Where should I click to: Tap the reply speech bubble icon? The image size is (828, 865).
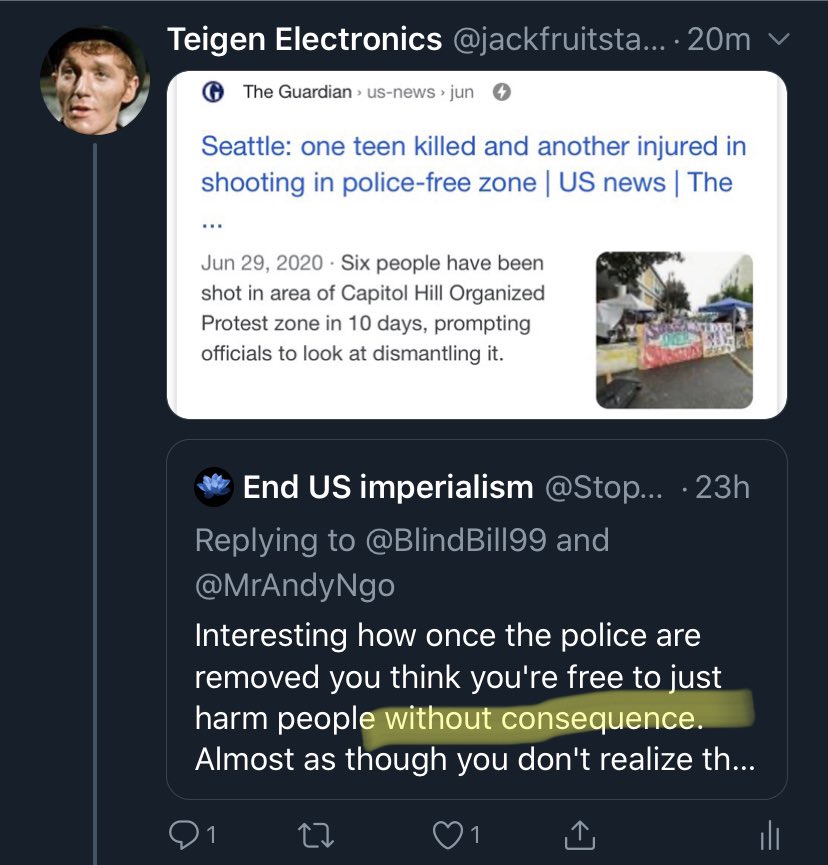183,834
